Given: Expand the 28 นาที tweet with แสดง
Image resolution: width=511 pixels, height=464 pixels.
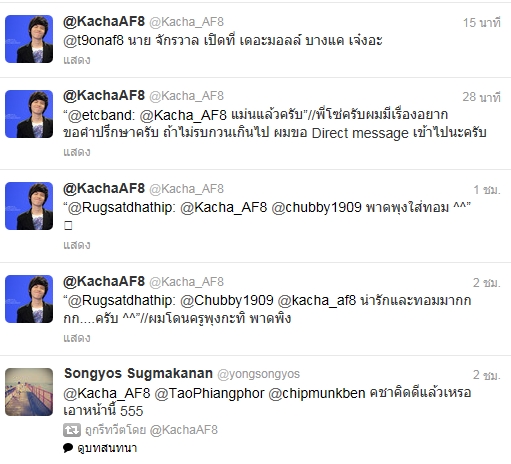Looking at the screenshot, I should tap(77, 152).
